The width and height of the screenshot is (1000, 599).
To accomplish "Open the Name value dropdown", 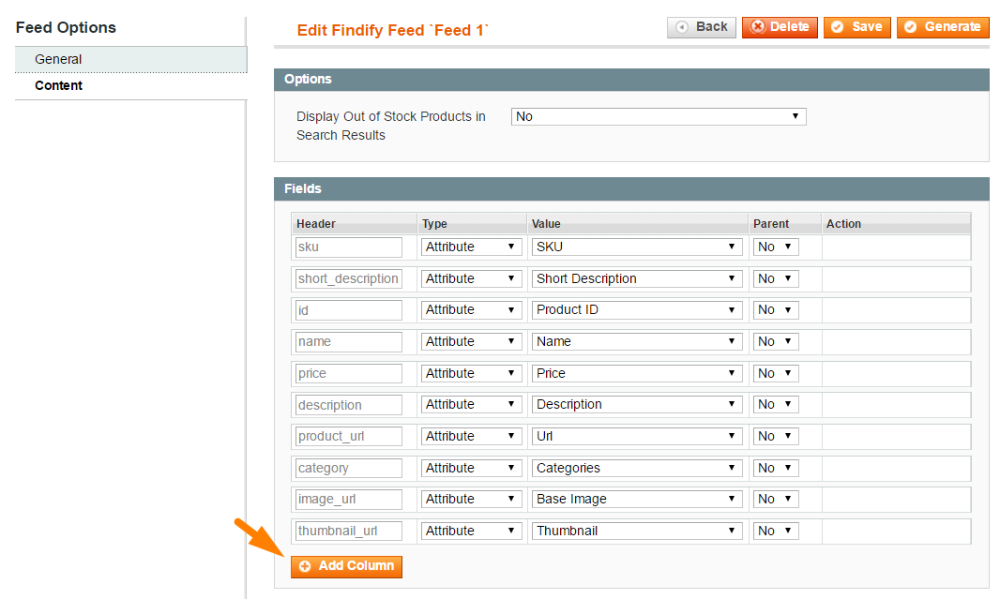I will (637, 341).
